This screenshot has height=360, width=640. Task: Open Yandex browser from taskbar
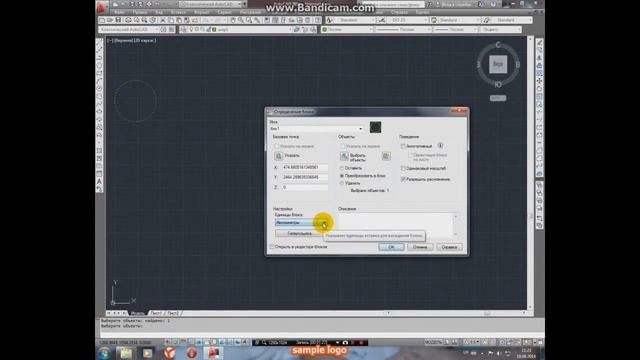(x=169, y=353)
